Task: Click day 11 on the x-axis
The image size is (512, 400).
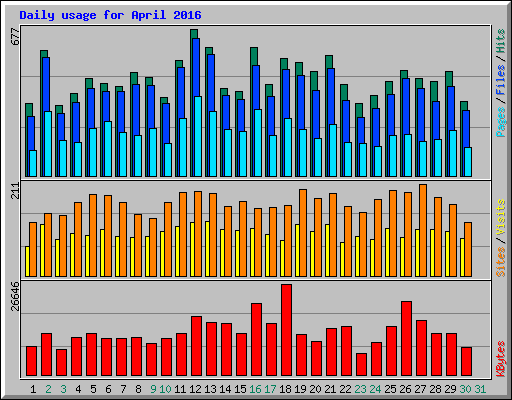Action: pyautogui.click(x=180, y=389)
